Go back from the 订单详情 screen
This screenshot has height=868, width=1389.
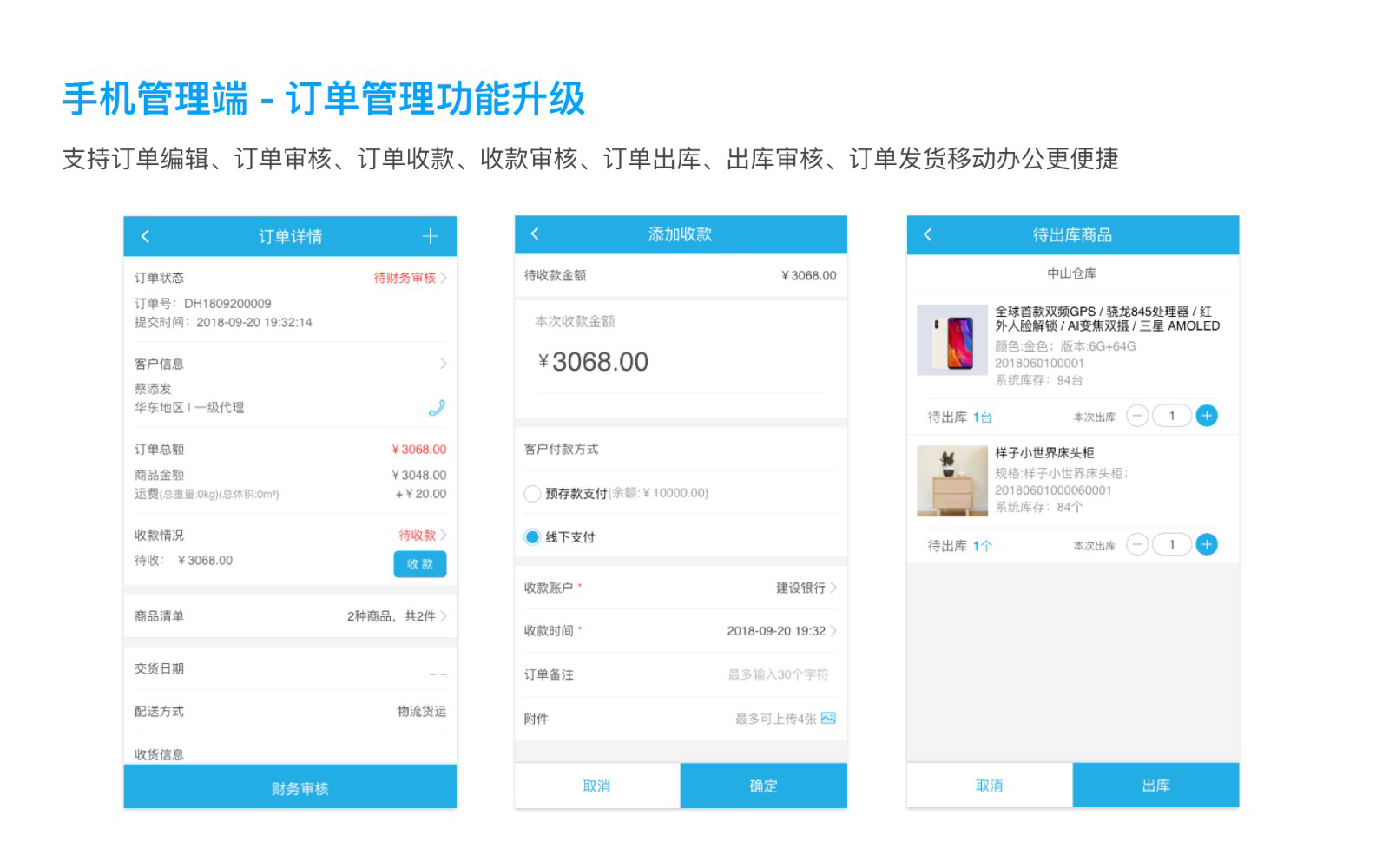(145, 236)
